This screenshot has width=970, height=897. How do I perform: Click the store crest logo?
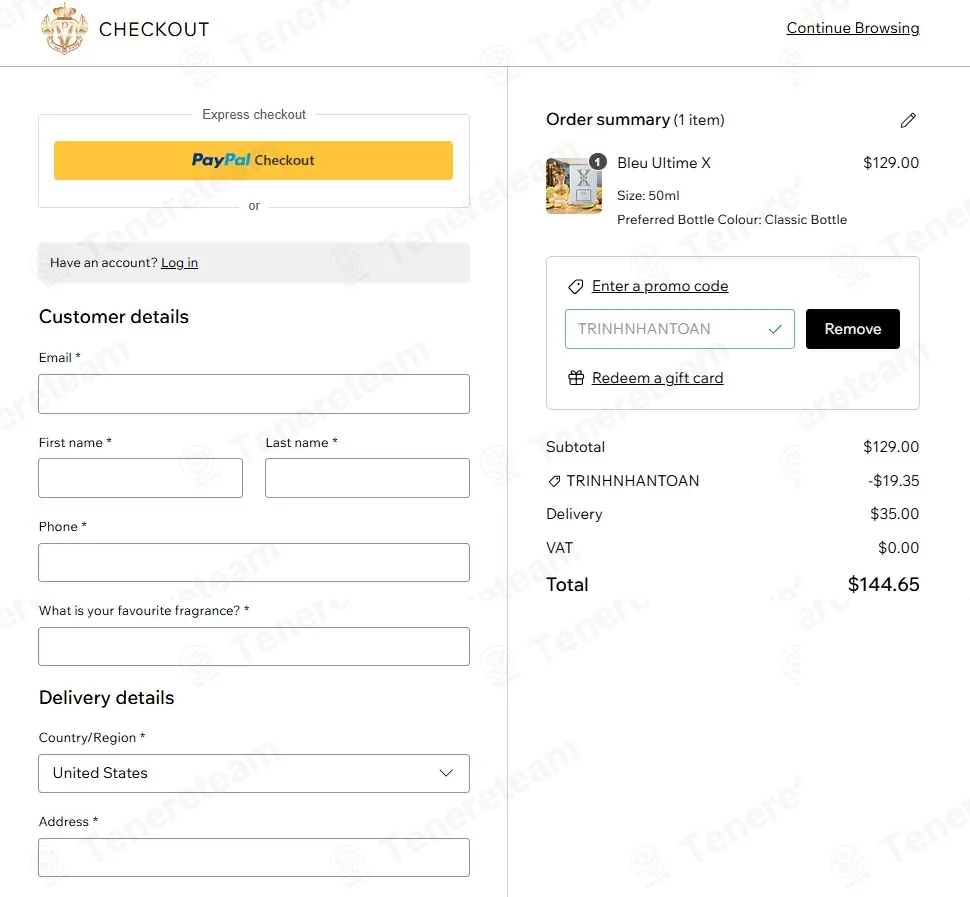64,28
